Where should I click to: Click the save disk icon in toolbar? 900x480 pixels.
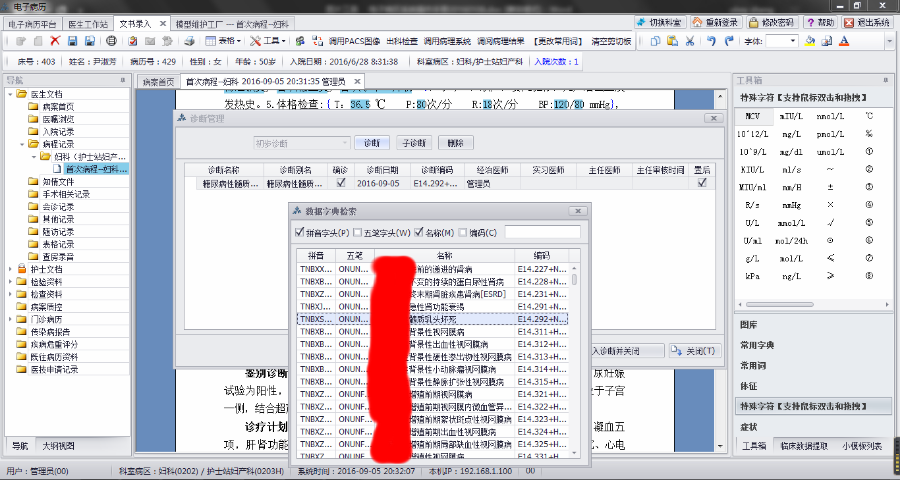[72, 41]
